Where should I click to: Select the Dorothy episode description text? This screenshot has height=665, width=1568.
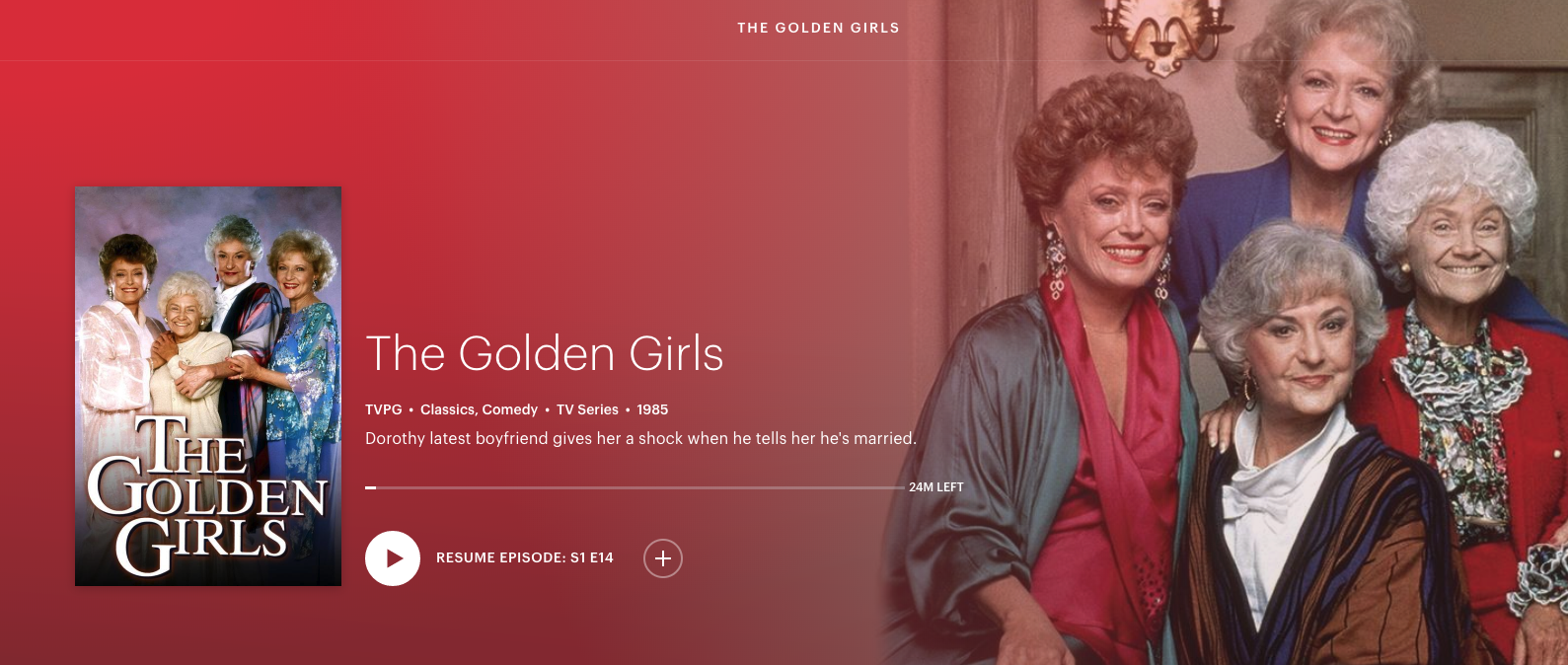(x=640, y=438)
